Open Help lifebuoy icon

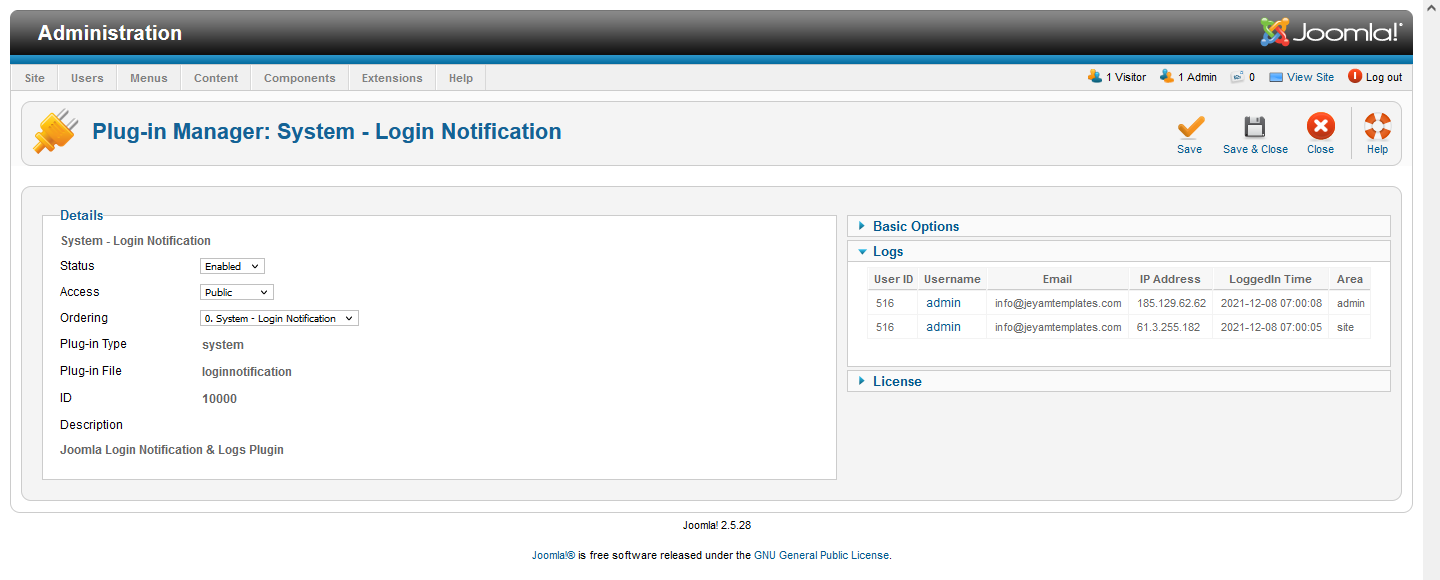(1377, 126)
